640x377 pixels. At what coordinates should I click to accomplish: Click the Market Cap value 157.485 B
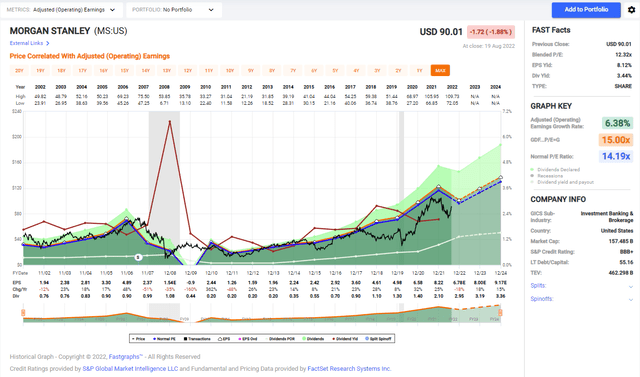(621, 241)
